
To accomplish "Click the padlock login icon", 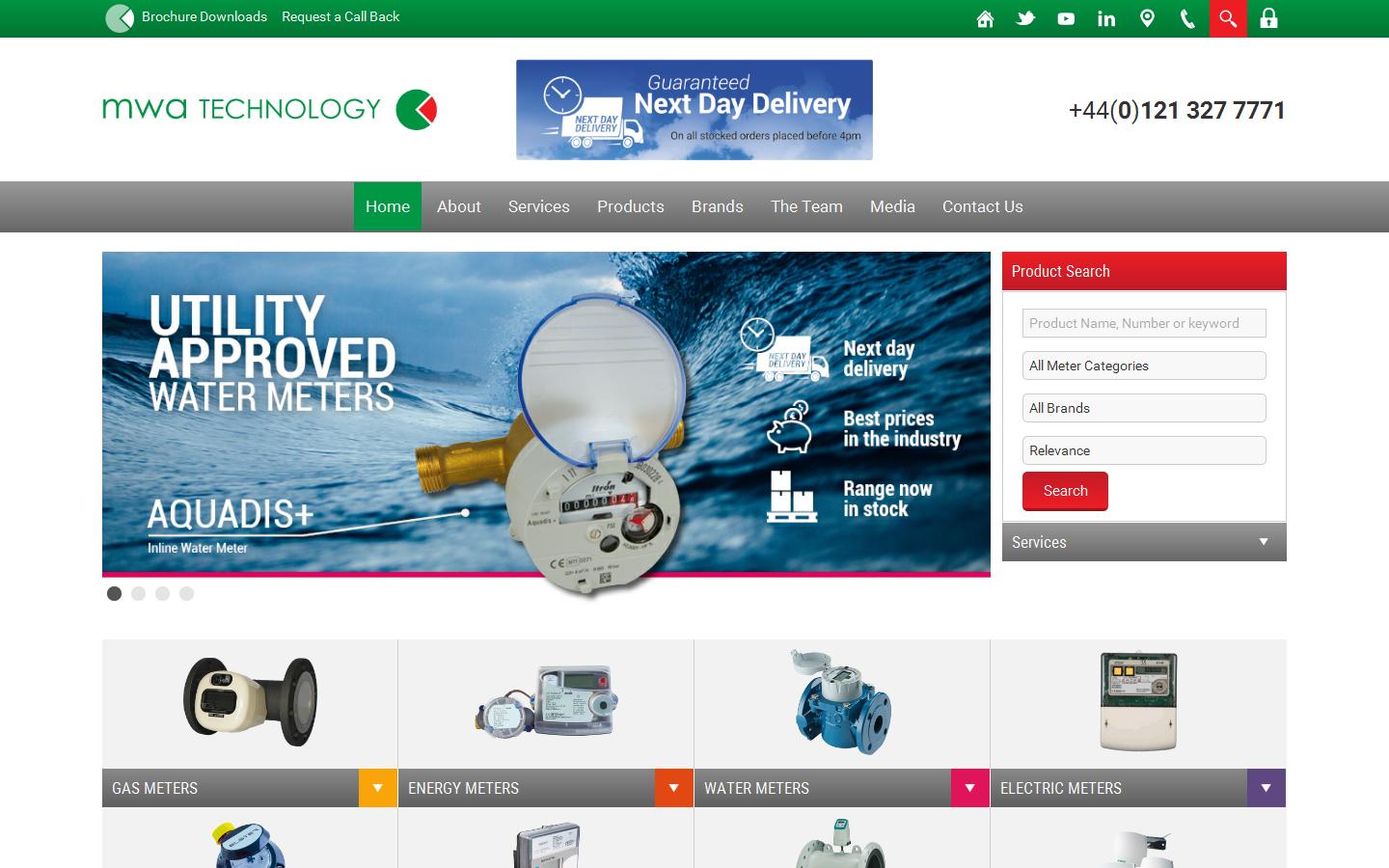I will [x=1268, y=18].
